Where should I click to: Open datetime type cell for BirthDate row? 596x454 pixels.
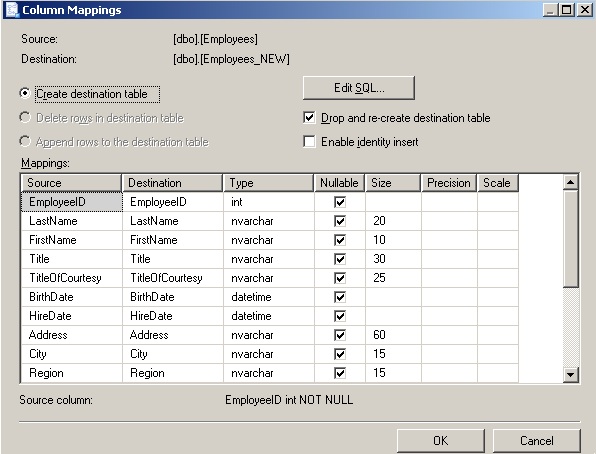click(x=269, y=297)
